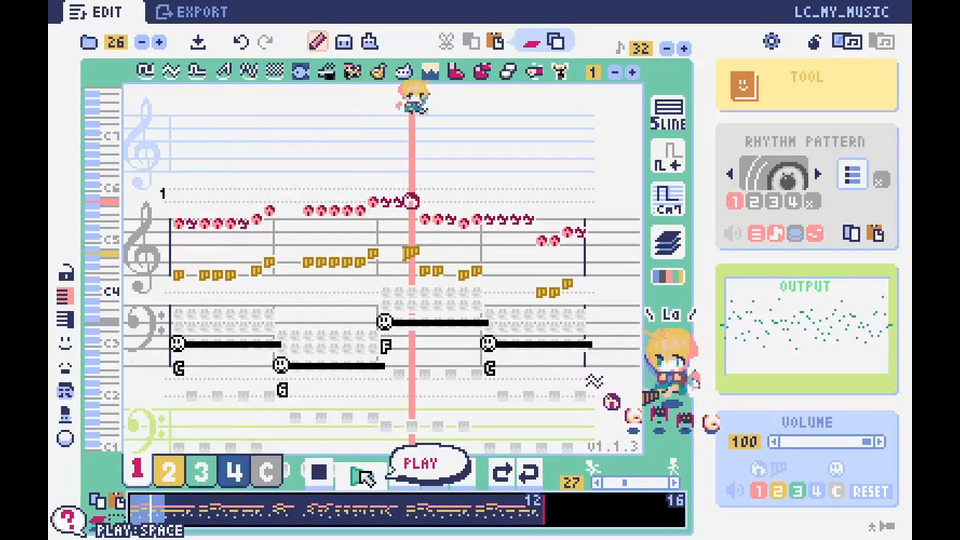Open the file folder icon
This screenshot has width=960, height=540.
click(x=89, y=42)
